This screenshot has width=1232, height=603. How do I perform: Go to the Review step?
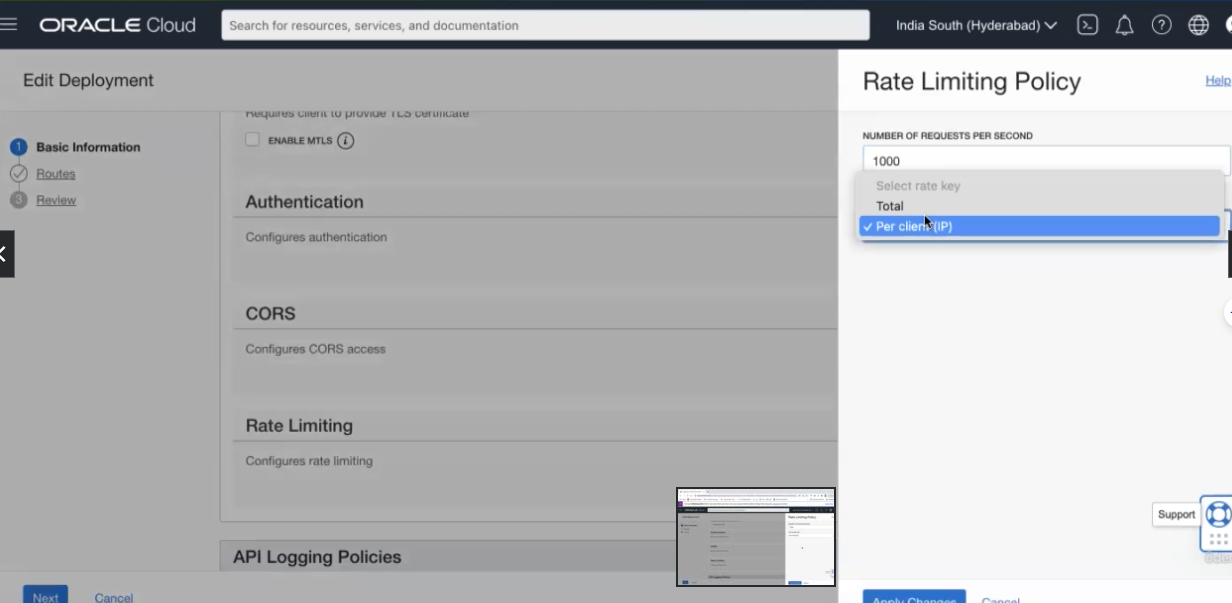coord(56,200)
